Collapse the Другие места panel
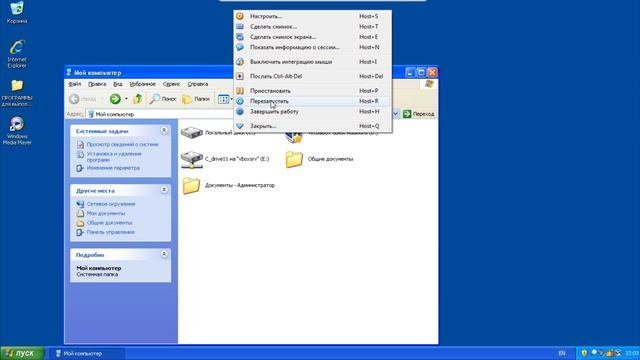Viewport: 640px width, 360px height. (164, 190)
